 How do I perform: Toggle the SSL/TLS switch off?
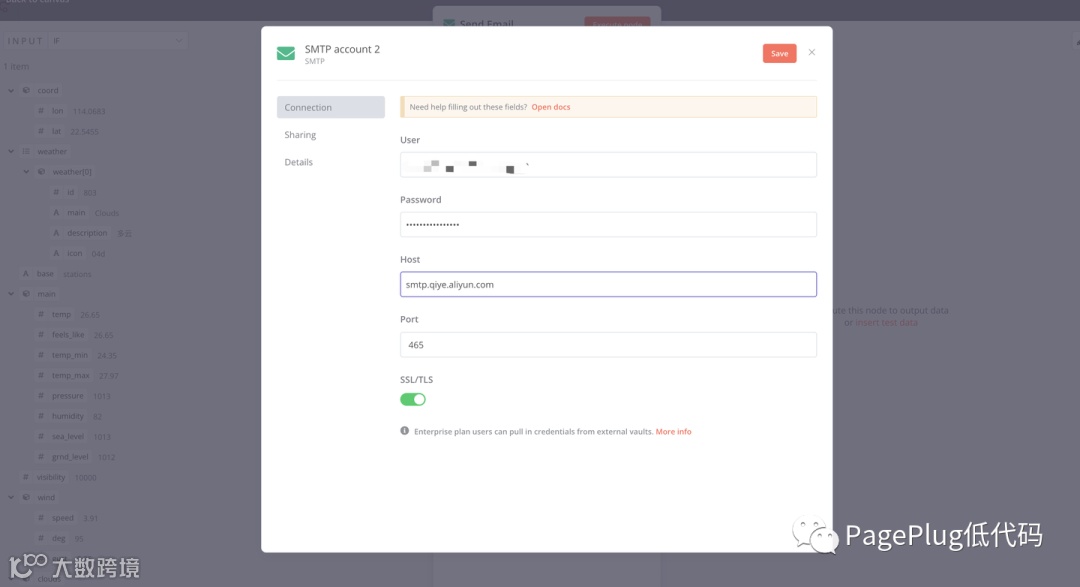[x=413, y=400]
